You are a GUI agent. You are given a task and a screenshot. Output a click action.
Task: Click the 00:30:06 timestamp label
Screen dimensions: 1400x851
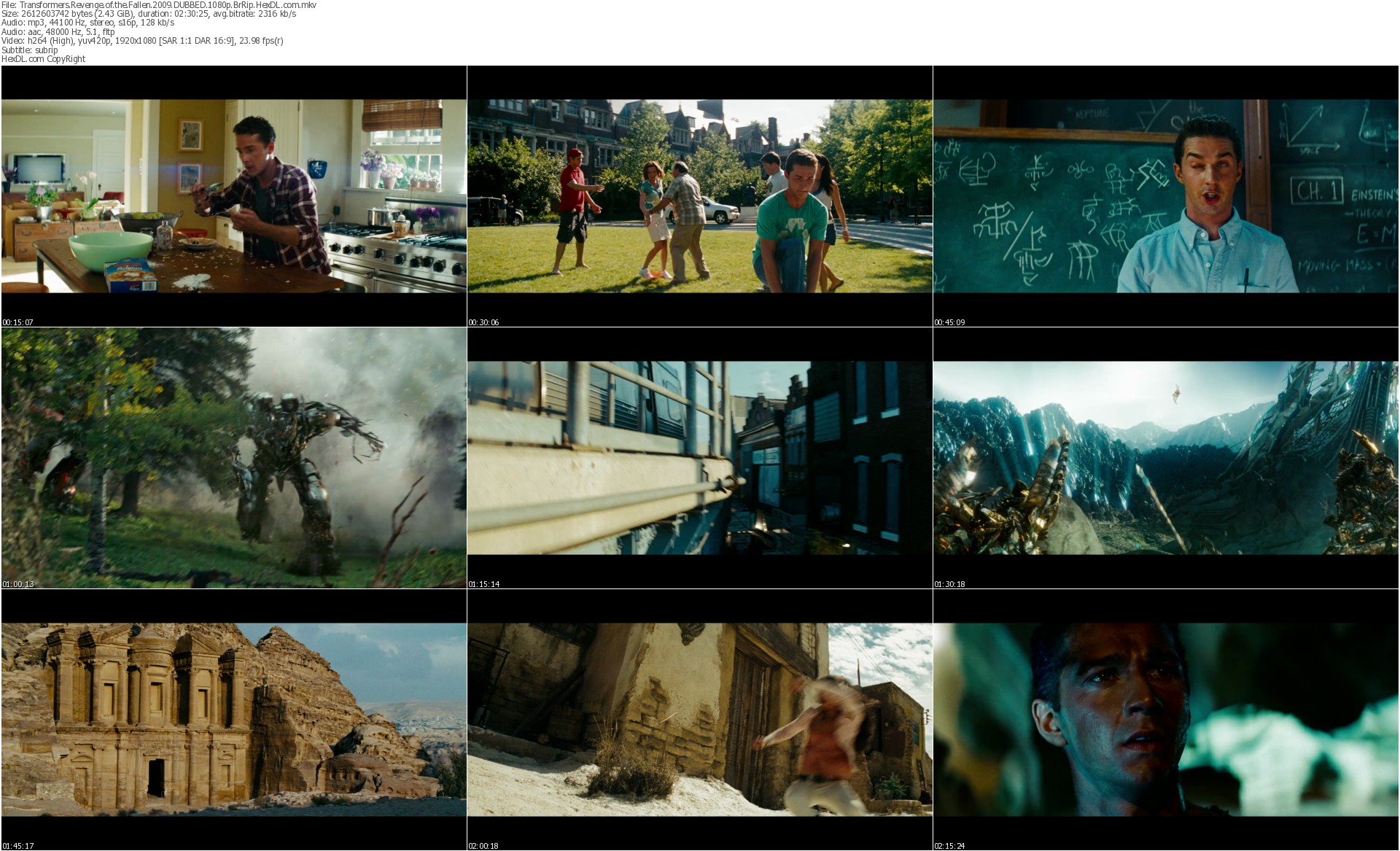point(484,322)
